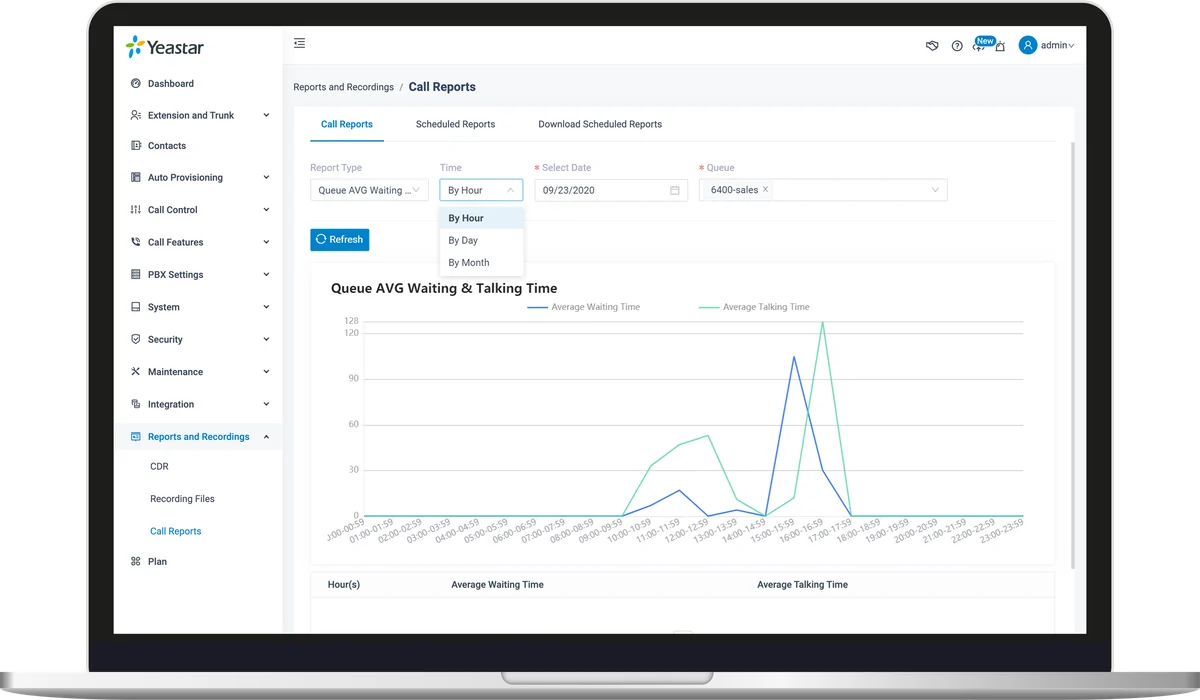Expand the Auto Provisioning menu chevron
This screenshot has height=700, width=1200.
point(266,177)
